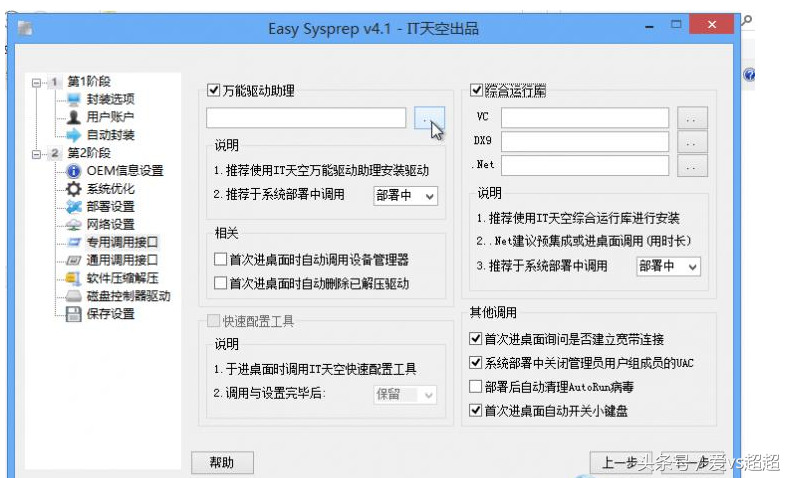Select 网络设置 in the tree
This screenshot has width=791, height=478.
coord(110,224)
